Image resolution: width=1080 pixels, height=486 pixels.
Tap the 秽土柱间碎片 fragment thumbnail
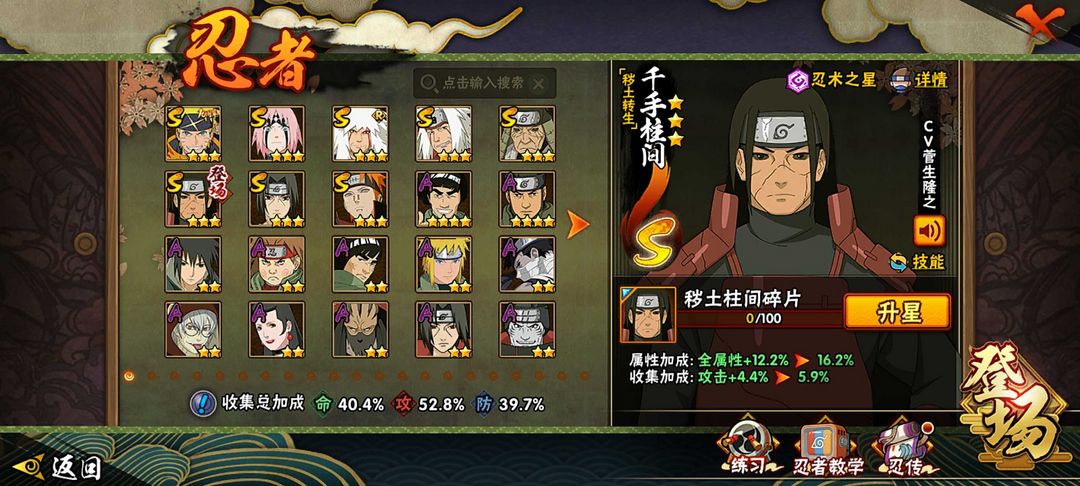[x=647, y=315]
